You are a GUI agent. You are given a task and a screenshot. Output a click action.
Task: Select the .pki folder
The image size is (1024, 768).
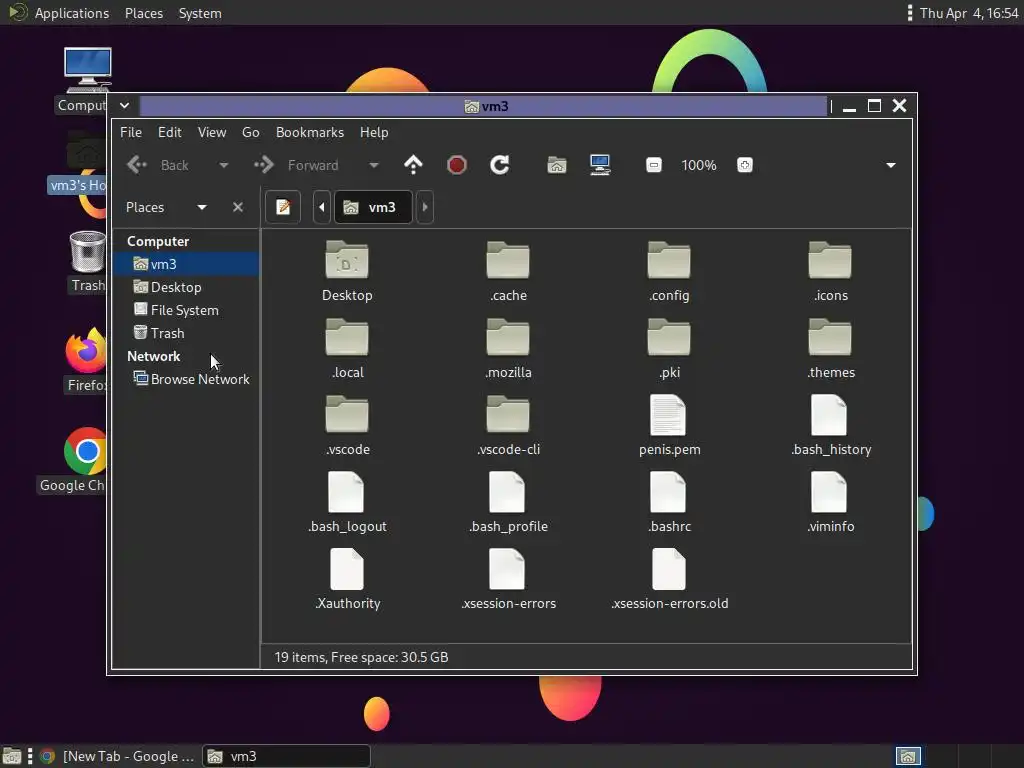669,337
